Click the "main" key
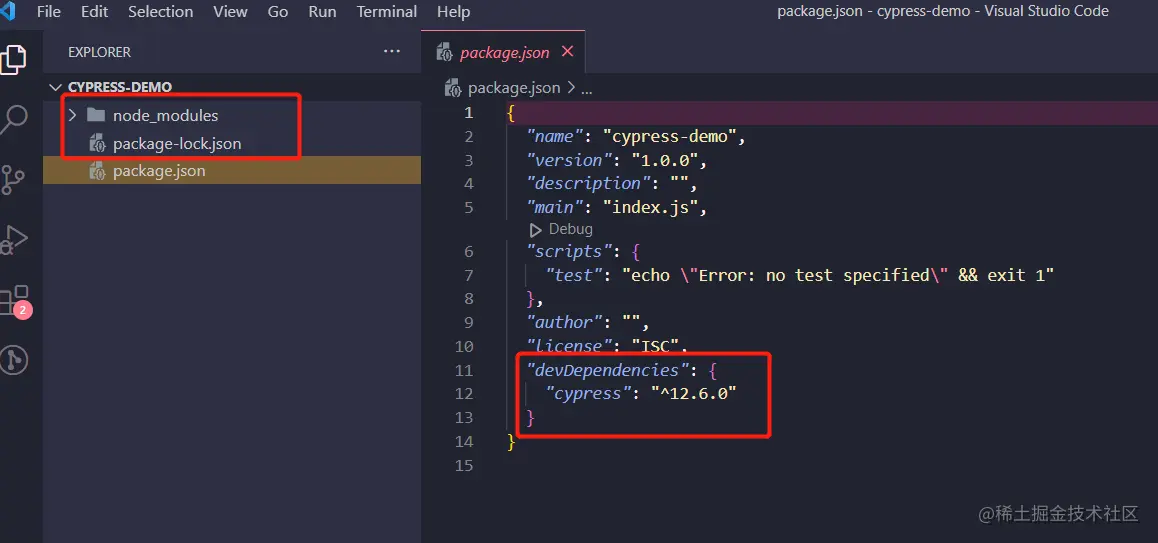 tap(553, 208)
